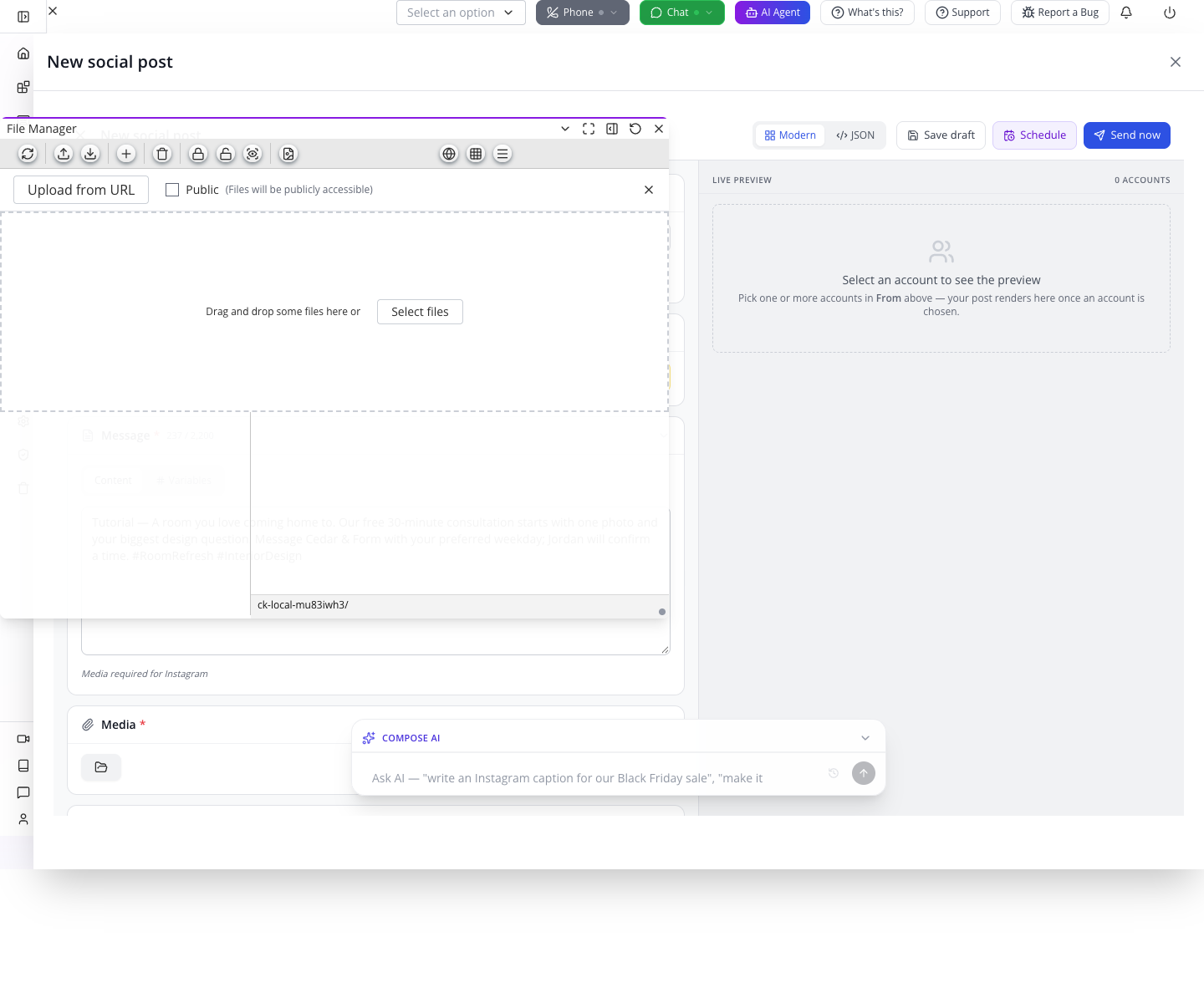Switch to the JSON editor tab
1204x1003 pixels.
pos(855,135)
